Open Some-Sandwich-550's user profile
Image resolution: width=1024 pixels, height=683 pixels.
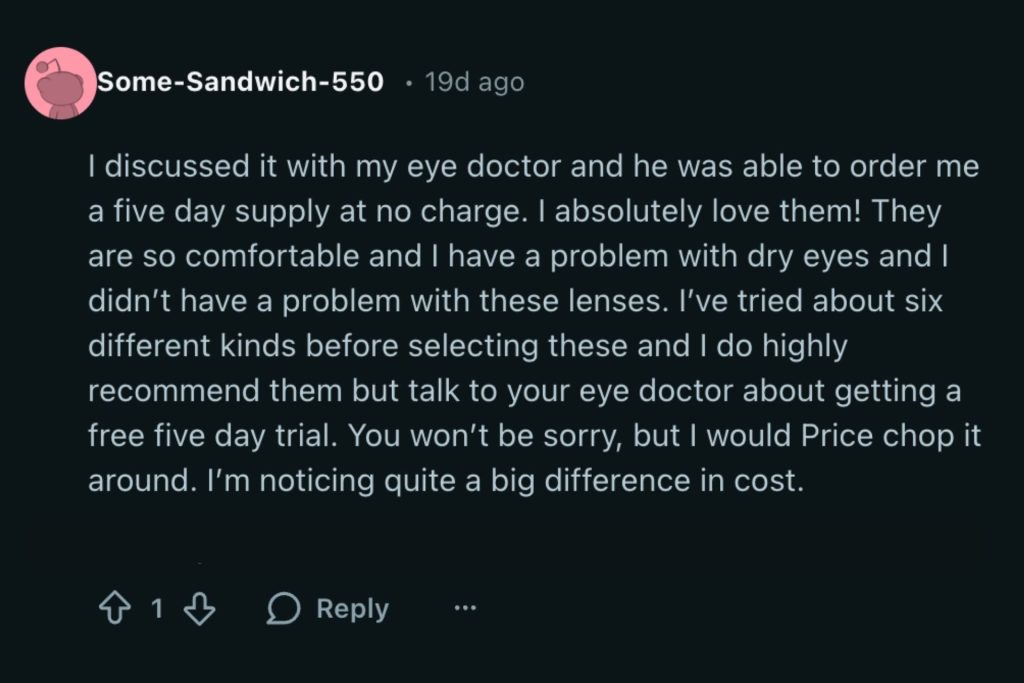point(240,82)
